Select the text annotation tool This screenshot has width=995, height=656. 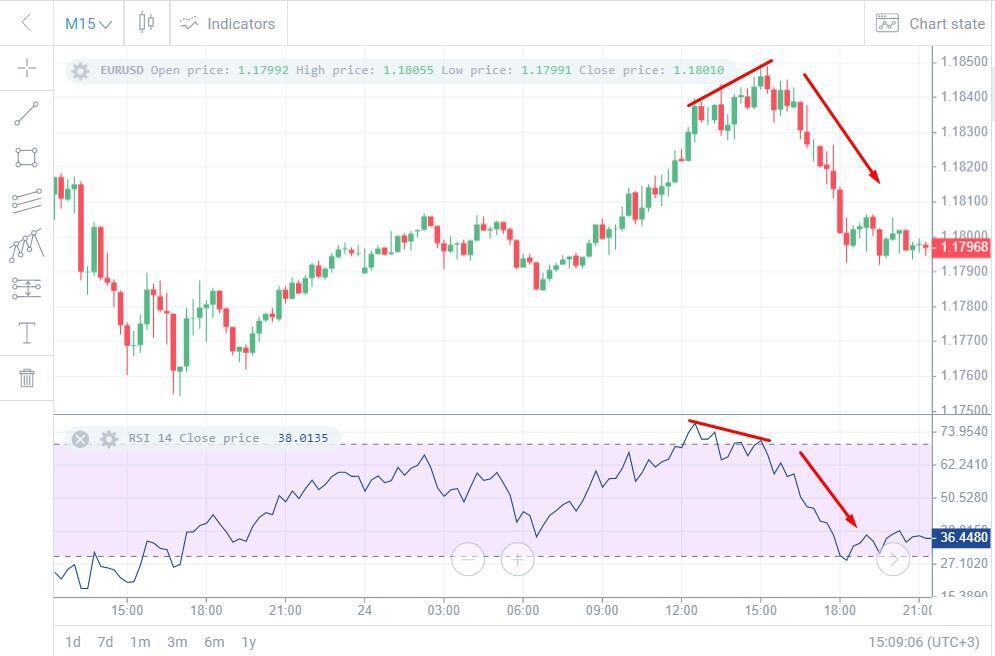pos(27,333)
